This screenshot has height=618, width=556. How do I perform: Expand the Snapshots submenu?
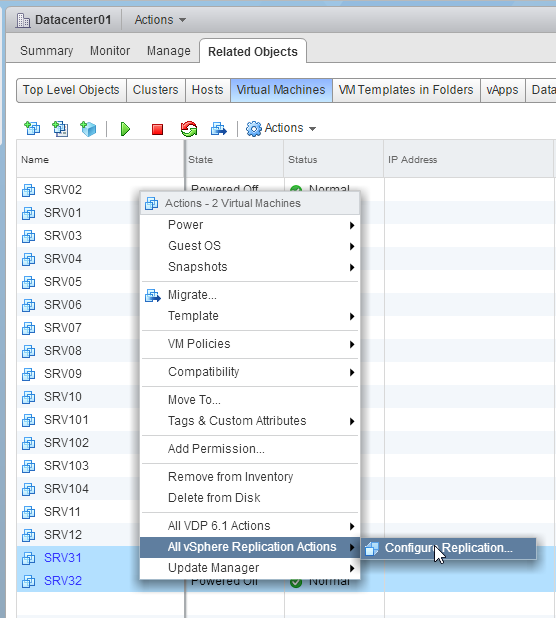[250, 267]
